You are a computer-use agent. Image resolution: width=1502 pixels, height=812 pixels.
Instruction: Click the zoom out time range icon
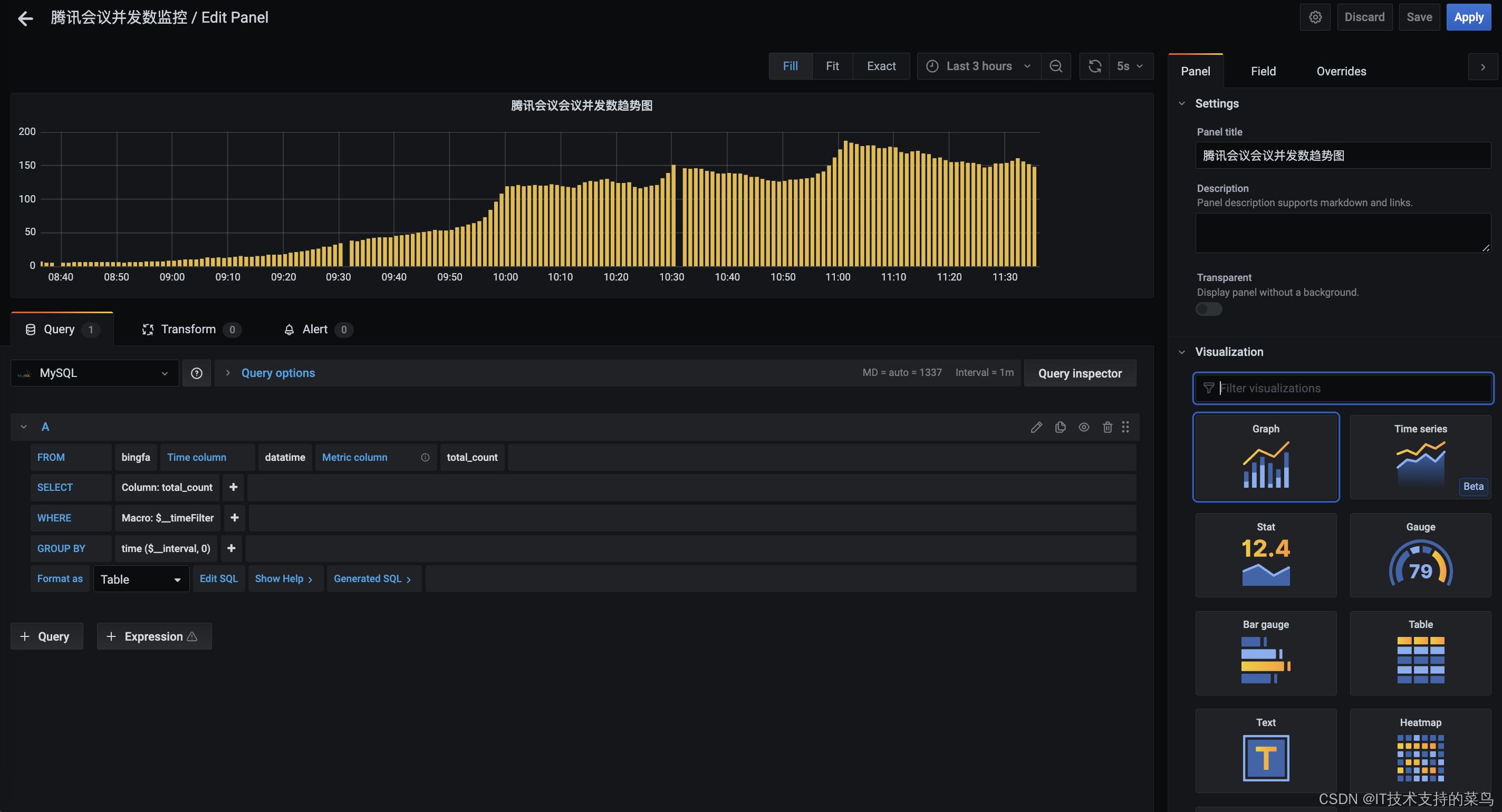point(1056,66)
